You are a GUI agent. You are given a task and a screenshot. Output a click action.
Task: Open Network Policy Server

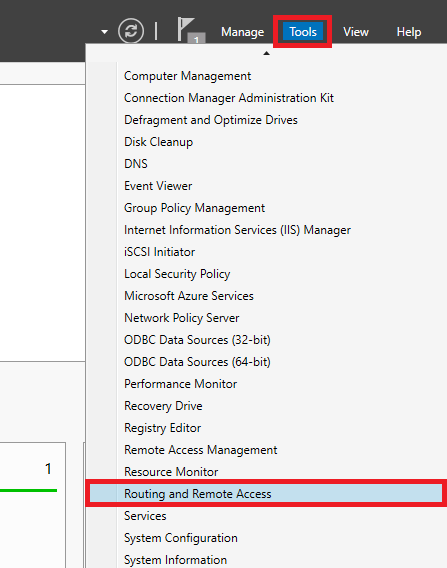(x=181, y=318)
